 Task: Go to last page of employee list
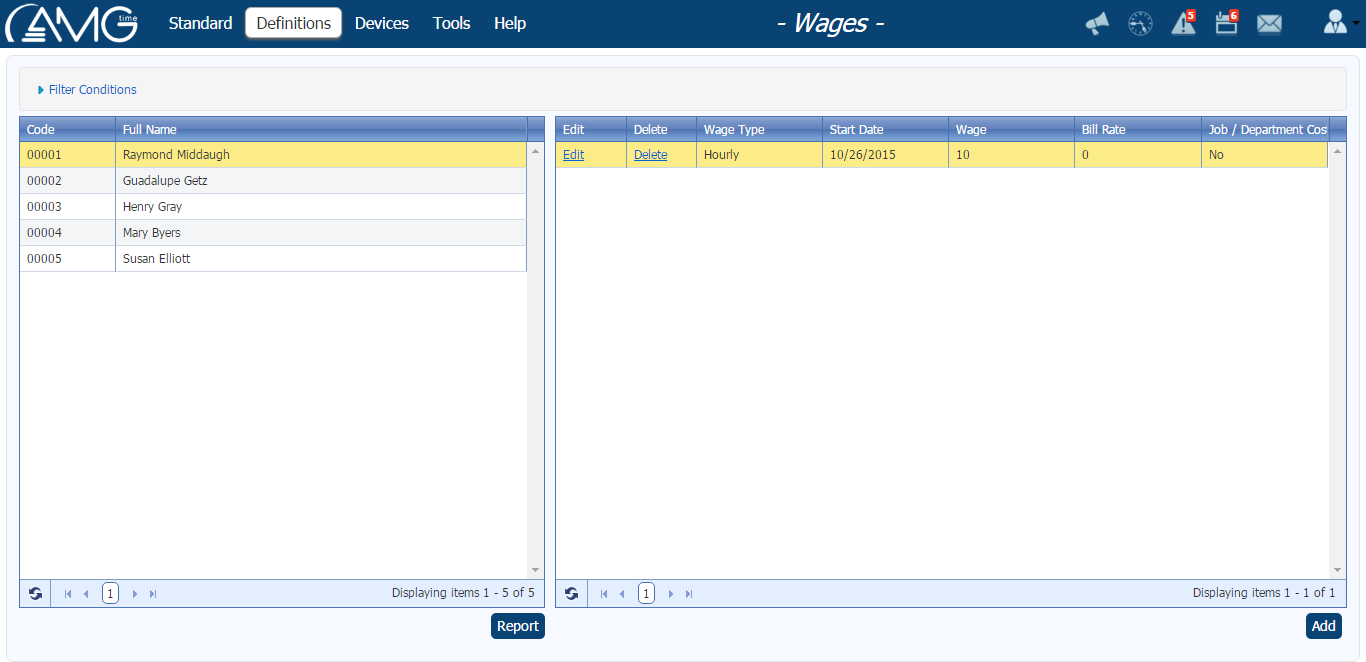tap(153, 594)
